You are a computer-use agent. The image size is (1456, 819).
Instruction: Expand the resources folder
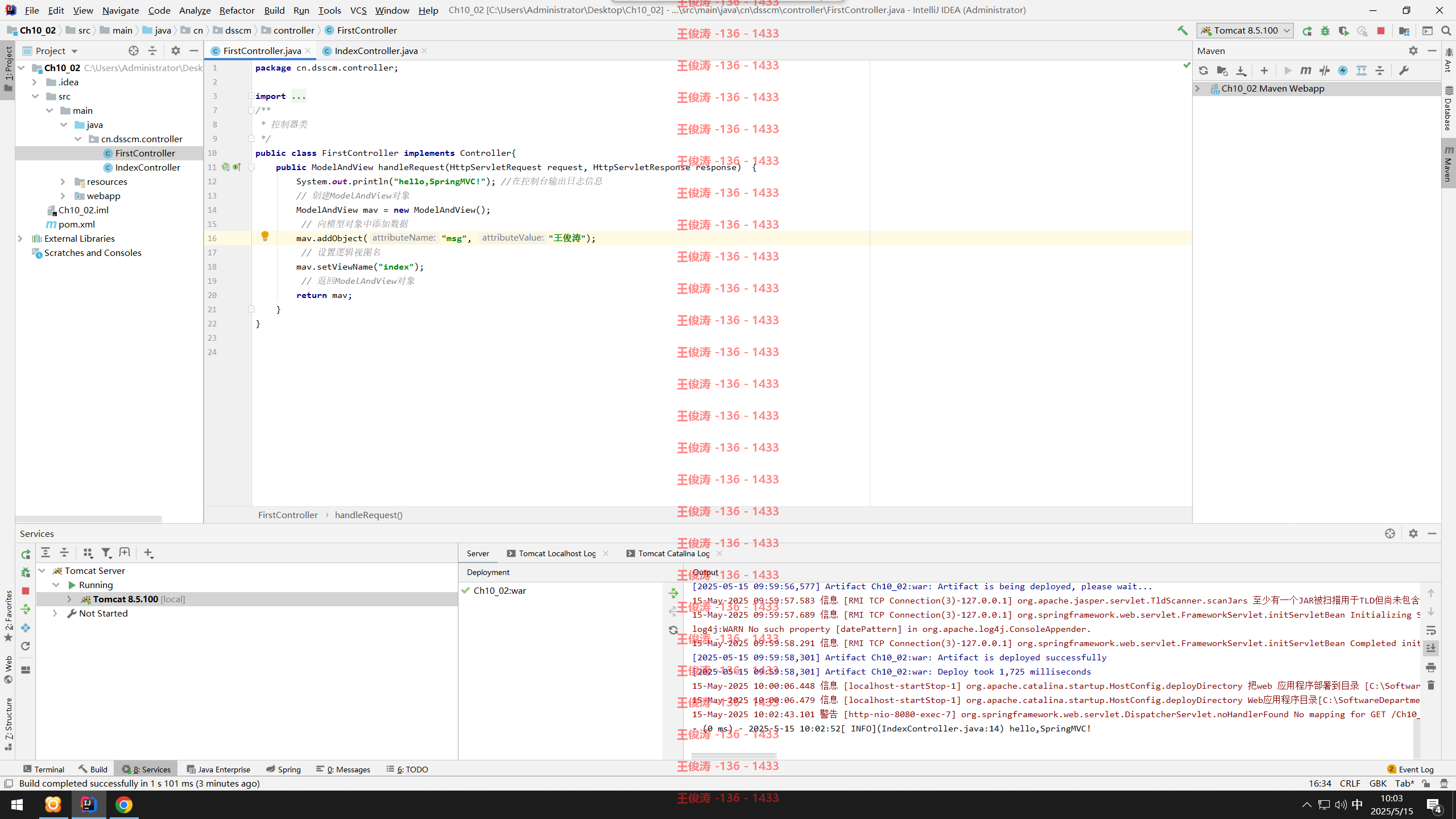pos(64,181)
